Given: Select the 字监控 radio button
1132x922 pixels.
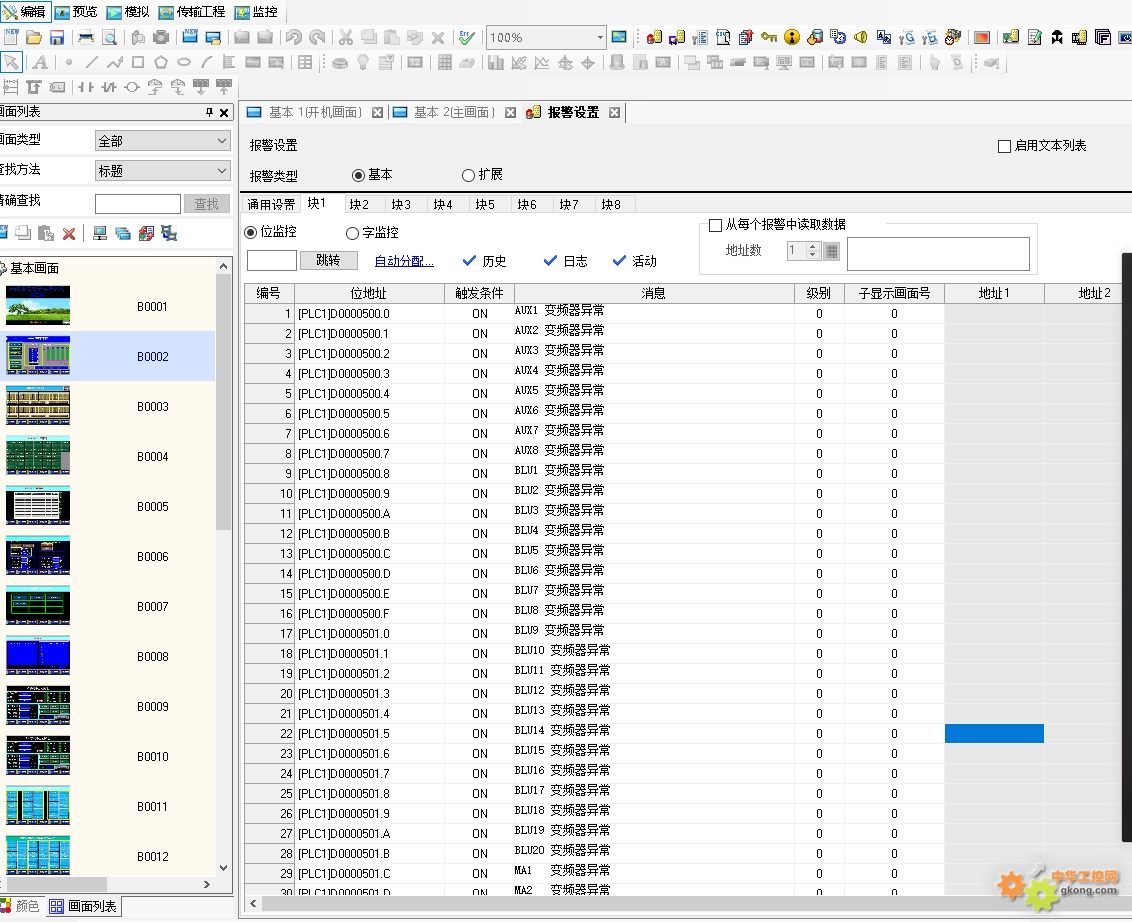Looking at the screenshot, I should click(x=352, y=233).
